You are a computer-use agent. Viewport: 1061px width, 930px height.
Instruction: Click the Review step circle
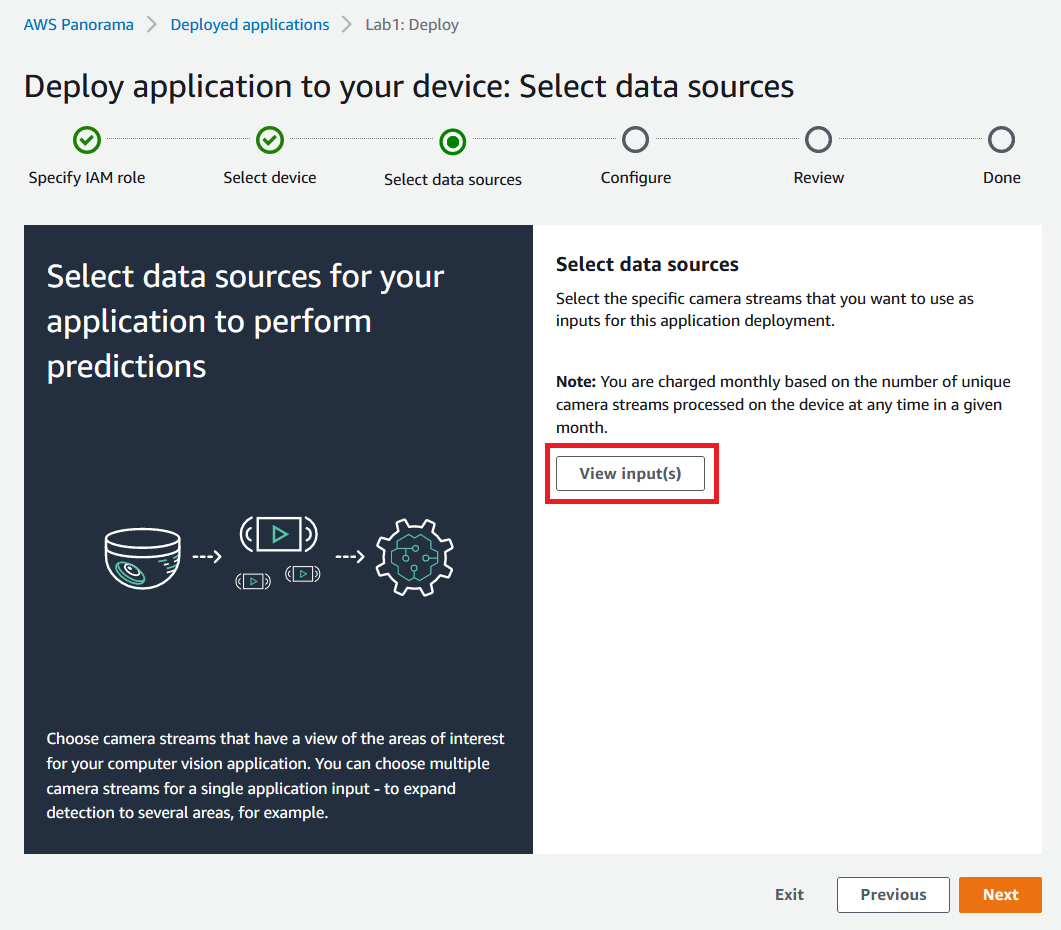tap(818, 140)
